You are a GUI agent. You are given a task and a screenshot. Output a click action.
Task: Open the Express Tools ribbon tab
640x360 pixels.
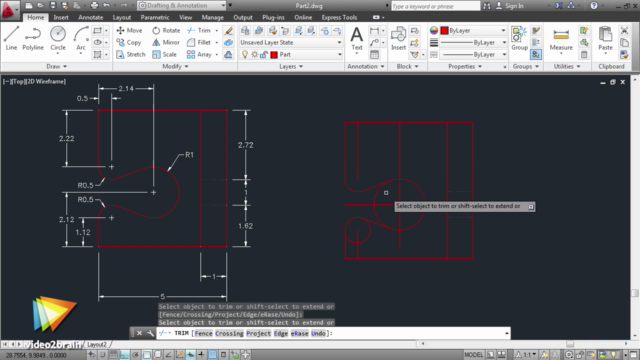pyautogui.click(x=339, y=18)
